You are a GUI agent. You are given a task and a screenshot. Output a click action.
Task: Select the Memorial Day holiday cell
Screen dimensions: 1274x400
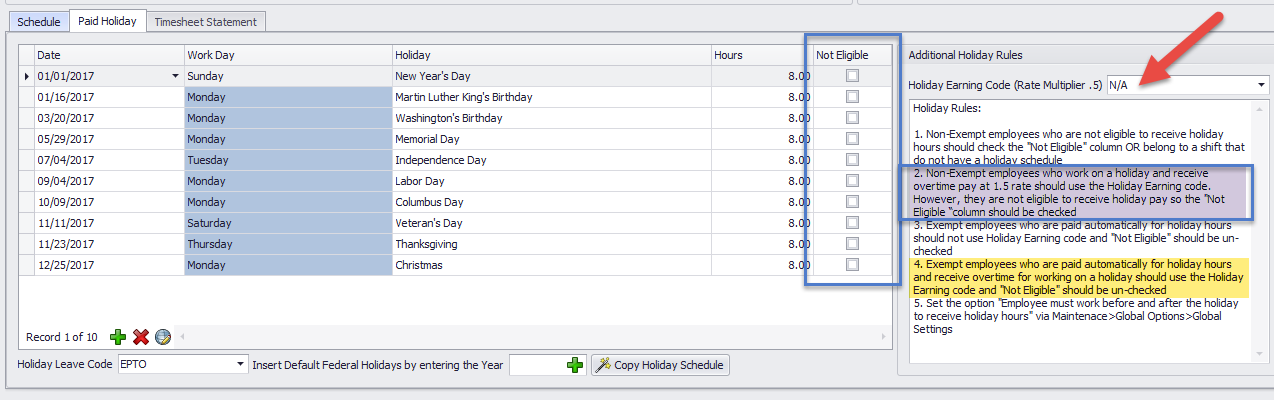[550, 139]
